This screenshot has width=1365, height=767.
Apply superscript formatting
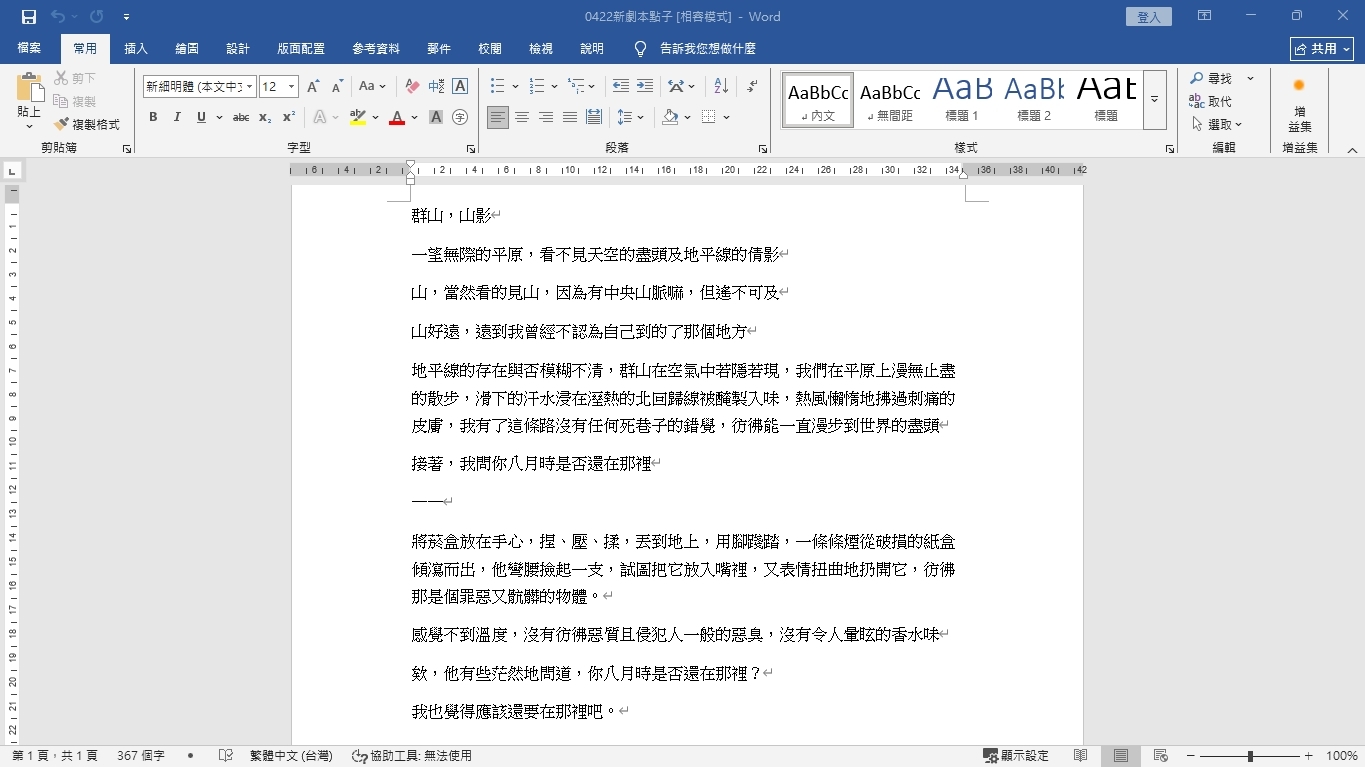click(x=289, y=117)
